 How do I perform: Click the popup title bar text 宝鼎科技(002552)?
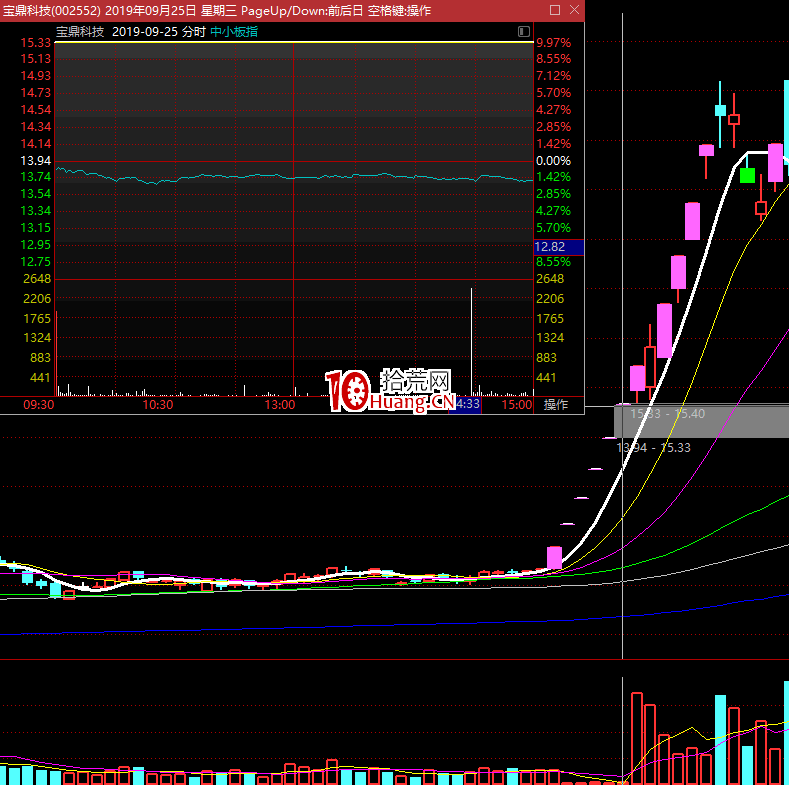(50, 9)
